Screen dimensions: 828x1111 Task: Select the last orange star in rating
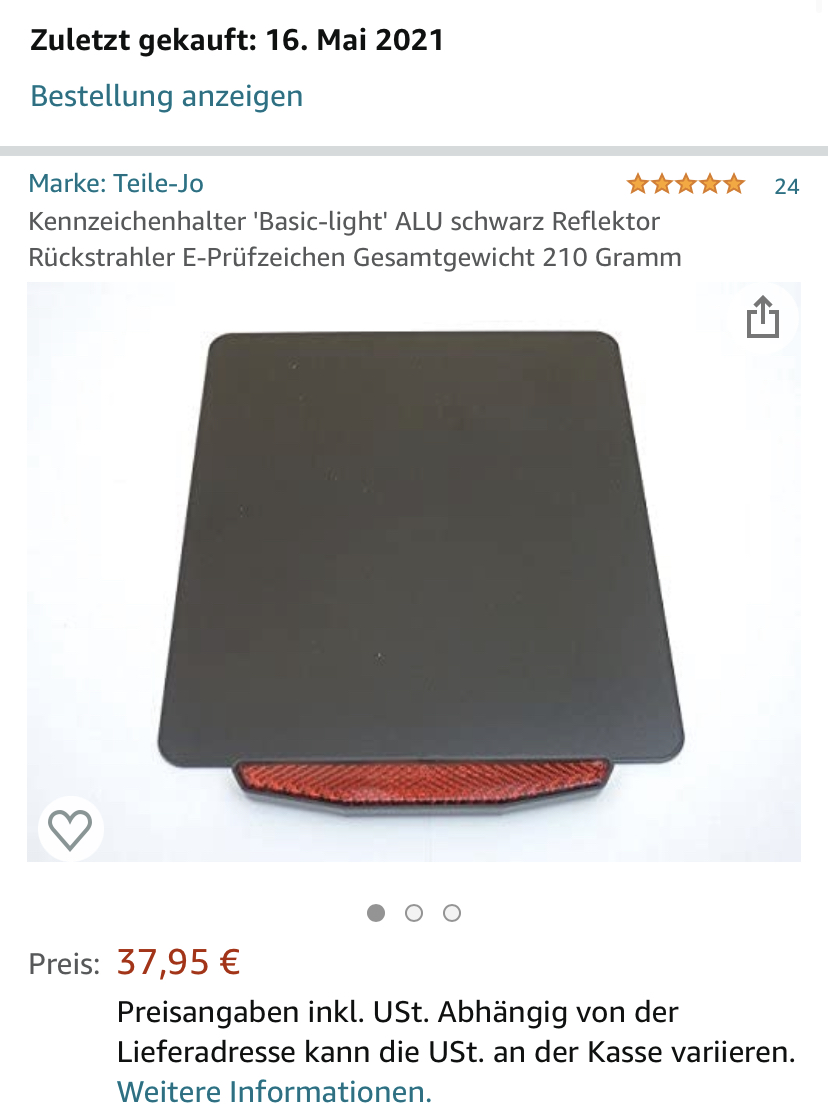click(x=734, y=184)
